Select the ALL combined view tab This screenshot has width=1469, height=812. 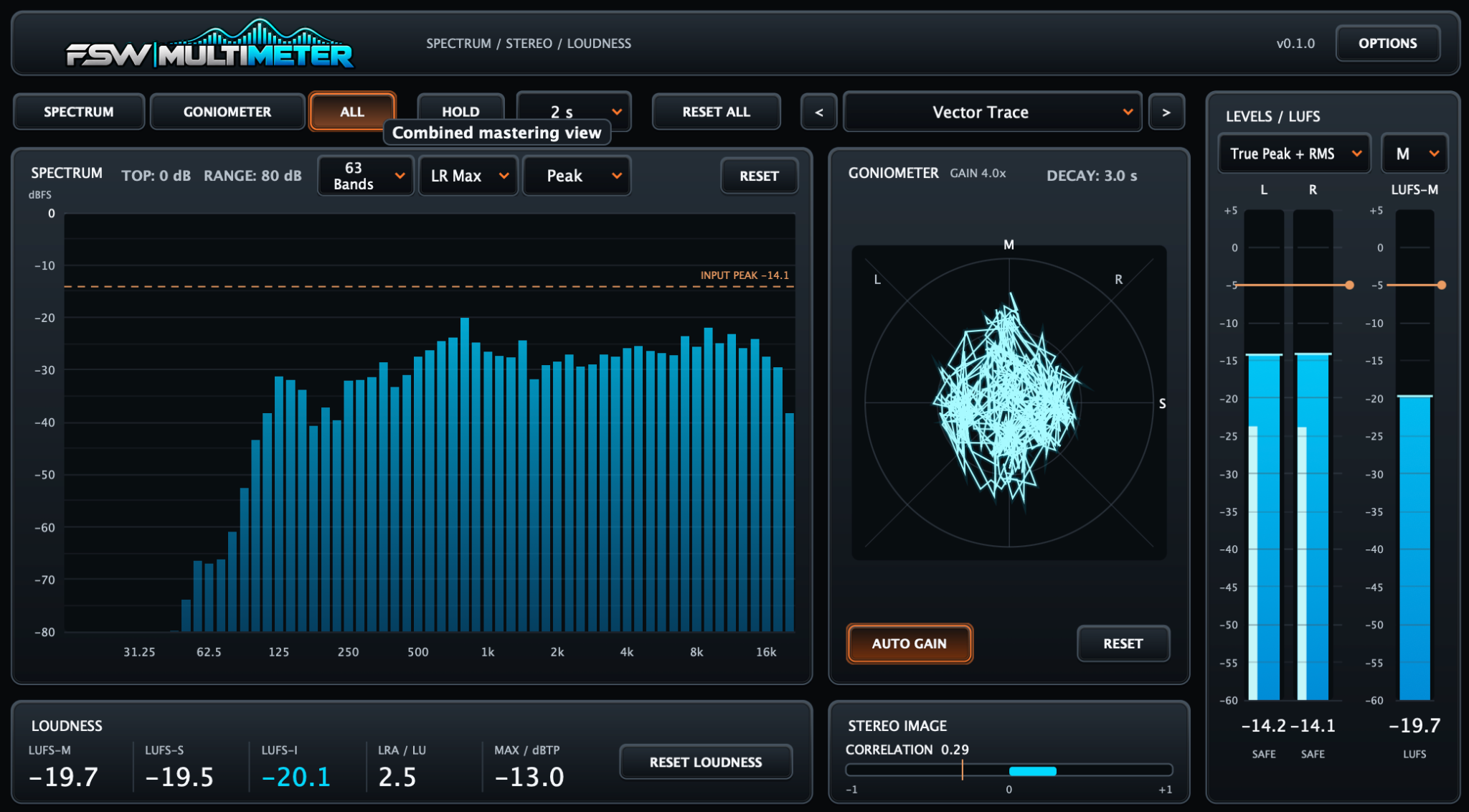(x=352, y=112)
